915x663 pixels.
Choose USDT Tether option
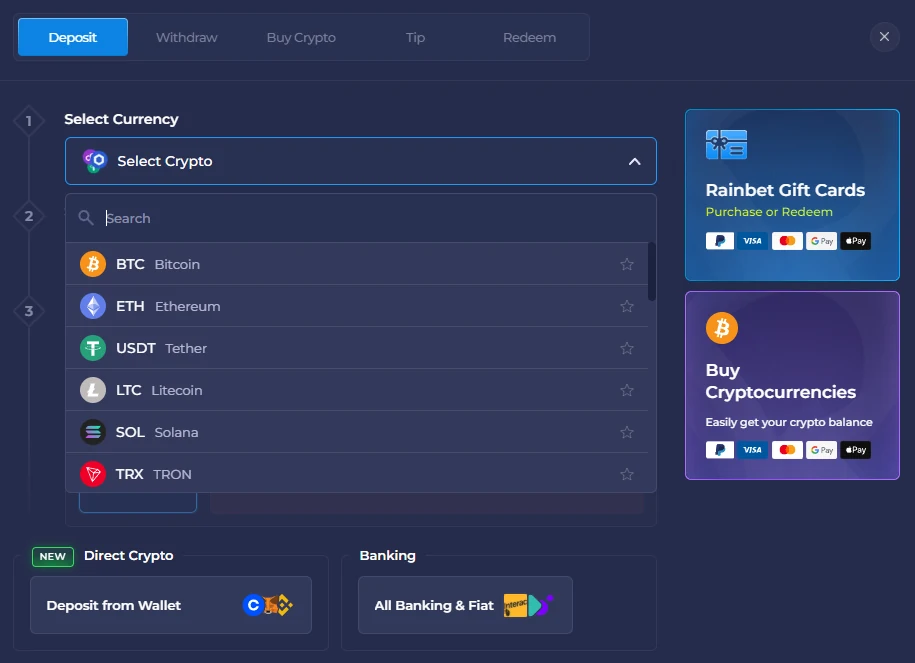tap(357, 348)
